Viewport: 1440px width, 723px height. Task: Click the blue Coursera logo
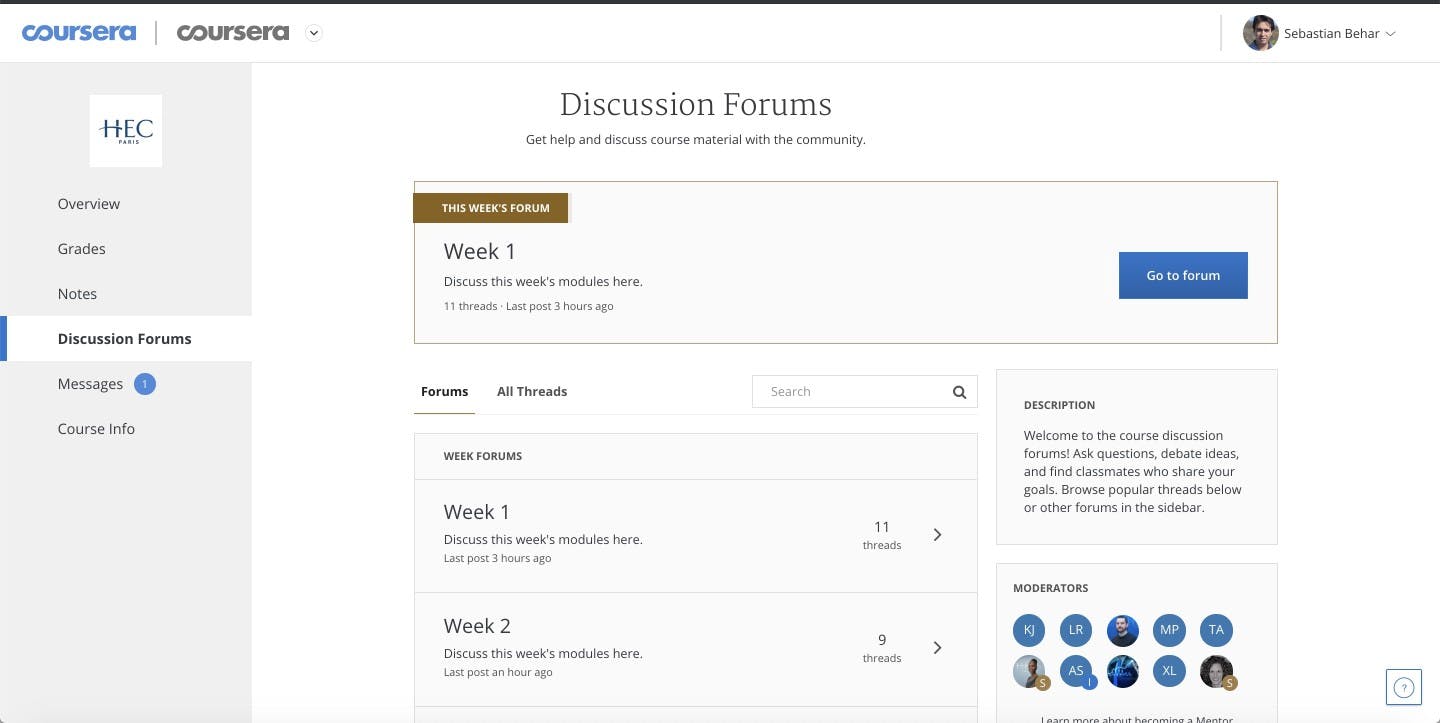[x=79, y=33]
